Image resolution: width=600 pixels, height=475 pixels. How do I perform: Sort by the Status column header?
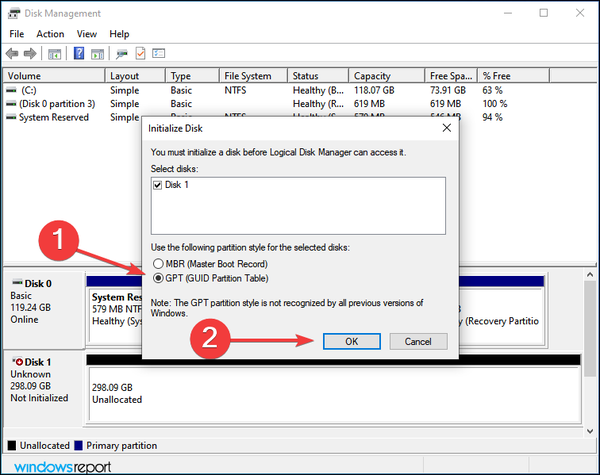[x=318, y=76]
